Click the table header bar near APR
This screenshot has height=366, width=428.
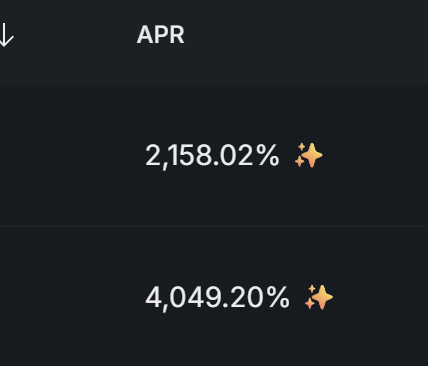(214, 42)
